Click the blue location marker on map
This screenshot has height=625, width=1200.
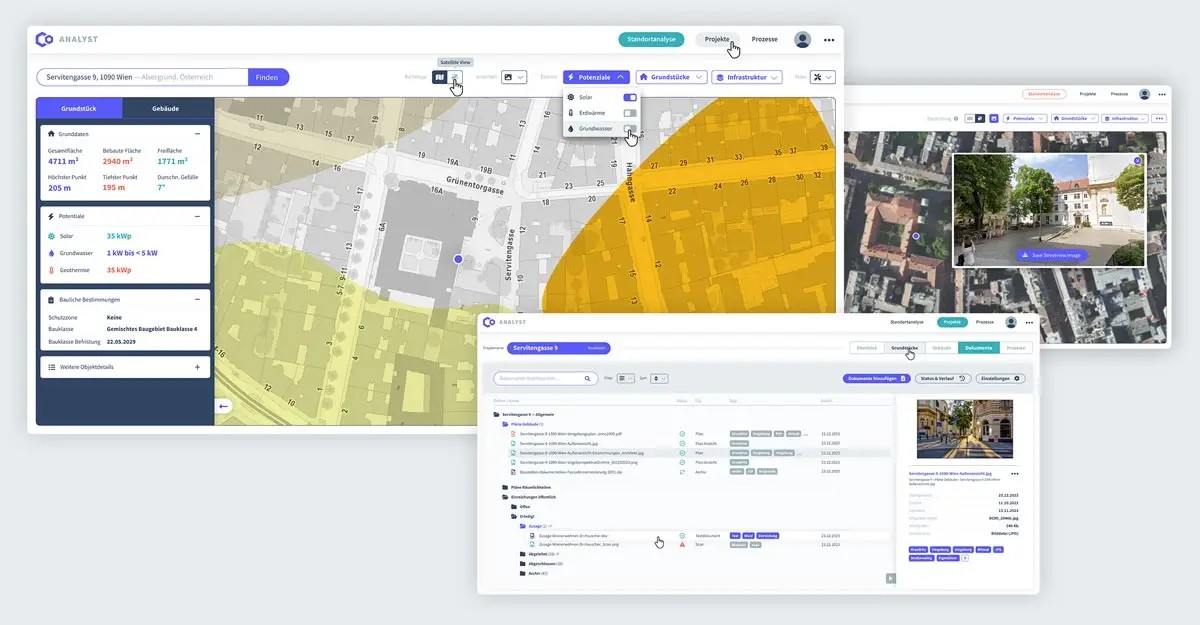click(x=458, y=259)
